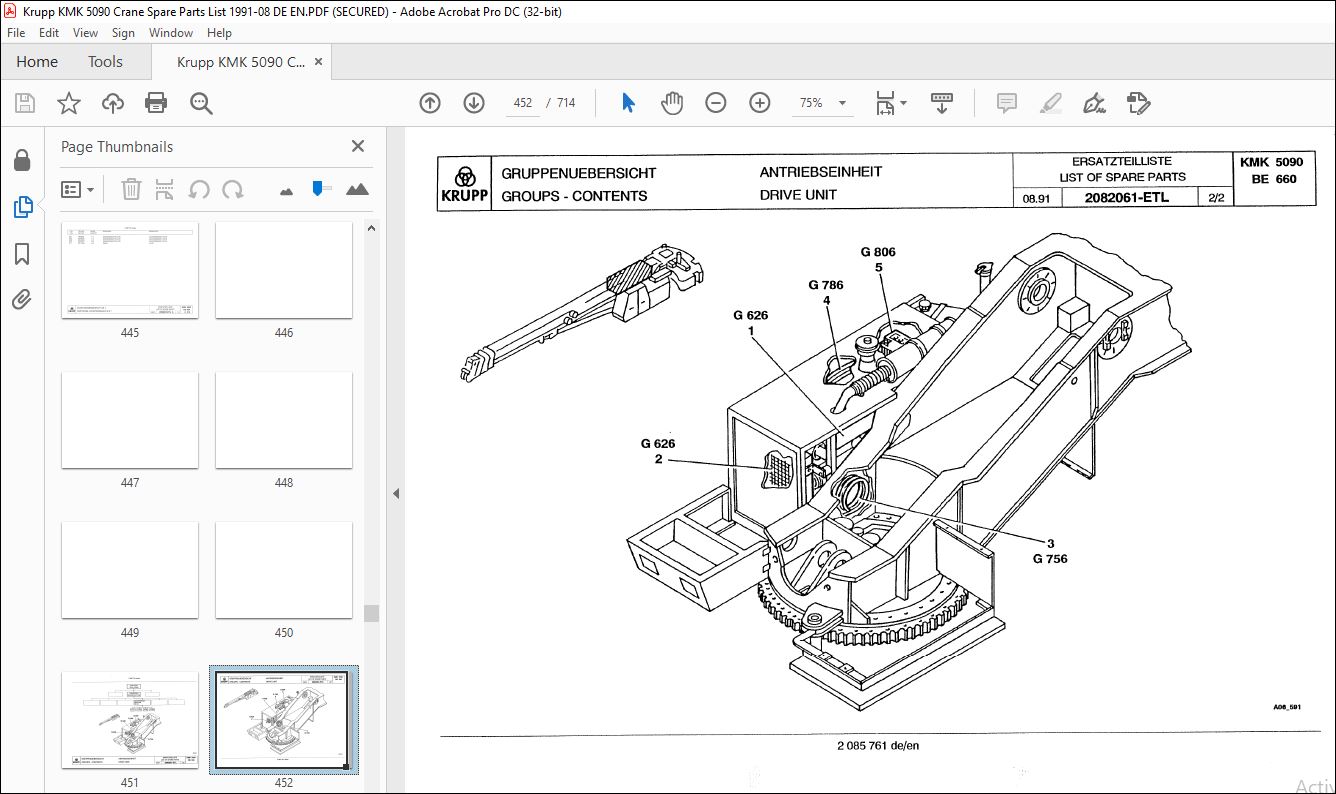Viewport: 1336px width, 794px height.
Task: Open the sign document pen tool
Action: pos(1094,102)
